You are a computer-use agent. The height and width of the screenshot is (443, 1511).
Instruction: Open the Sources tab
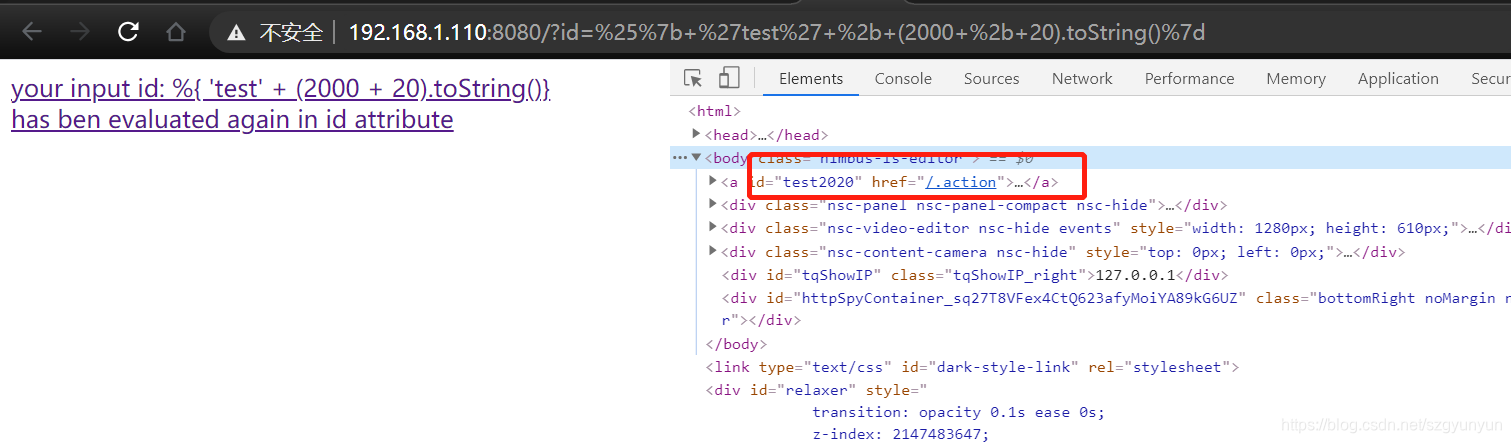click(992, 78)
